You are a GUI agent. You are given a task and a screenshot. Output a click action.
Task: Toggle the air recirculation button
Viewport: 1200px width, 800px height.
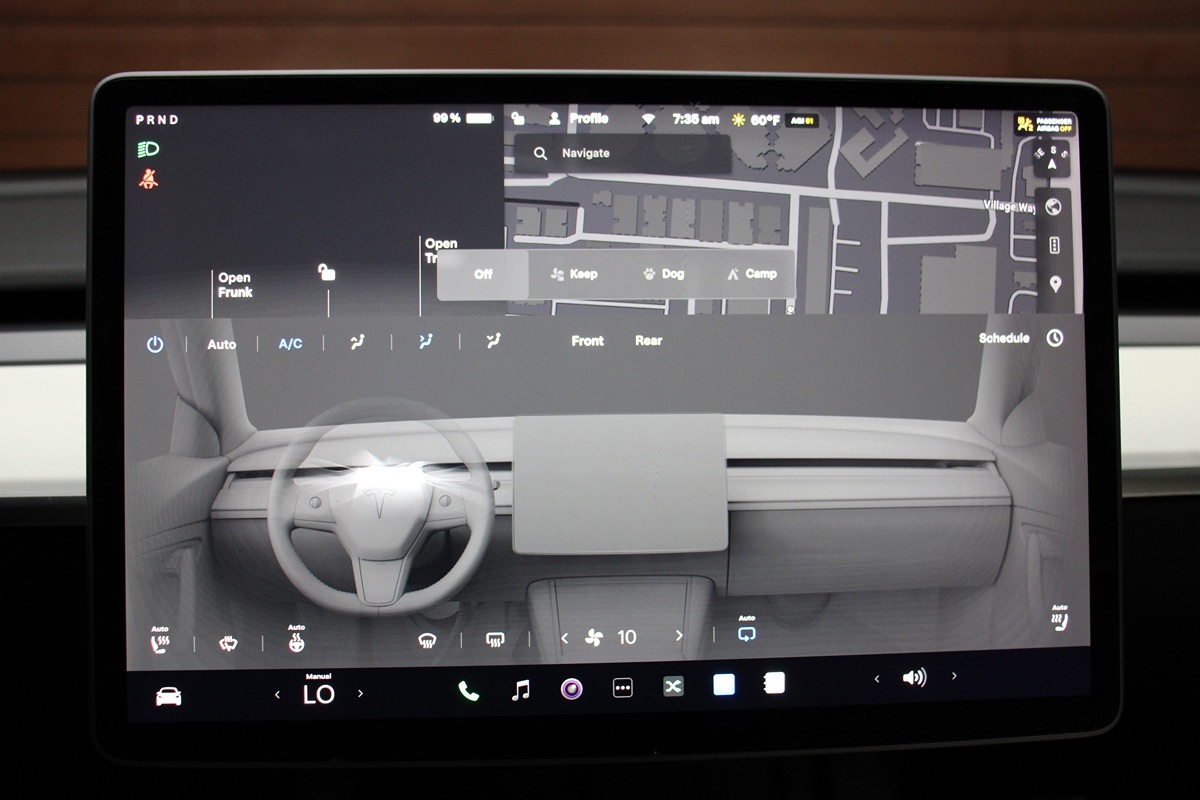point(746,634)
